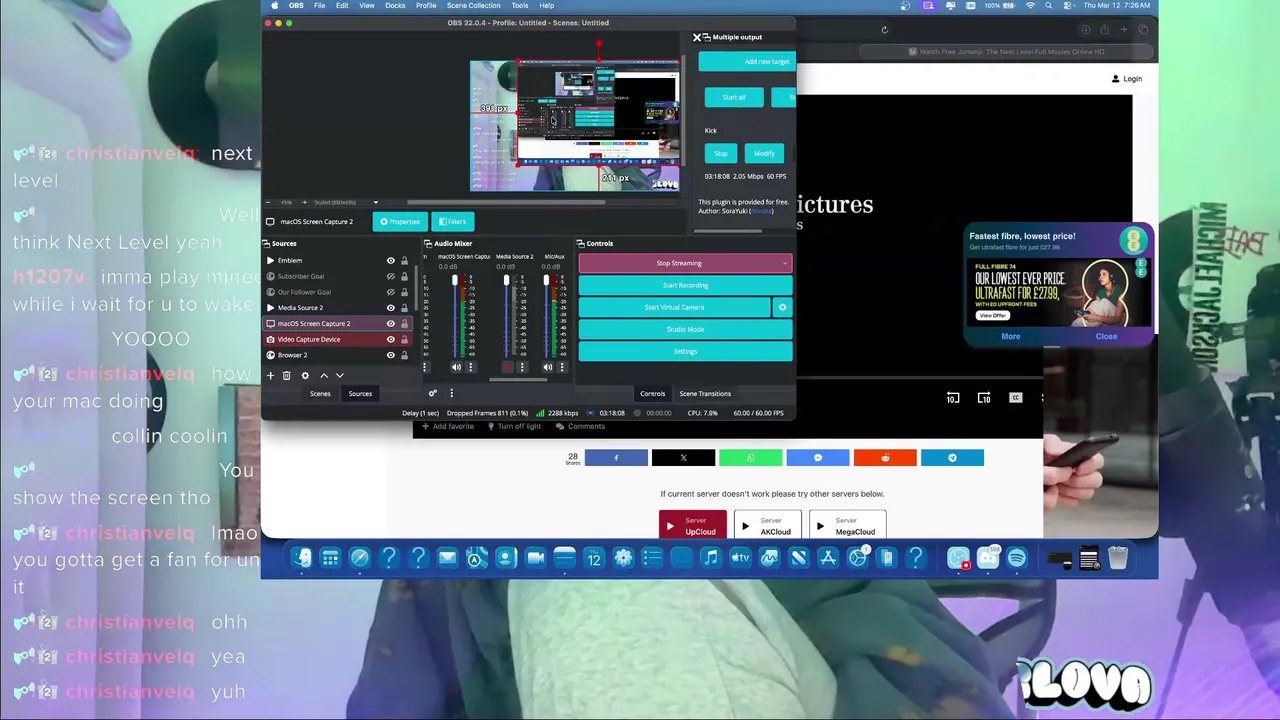This screenshot has height=720, width=1280.
Task: Open Spotlight search in menu bar
Action: [1048, 5]
